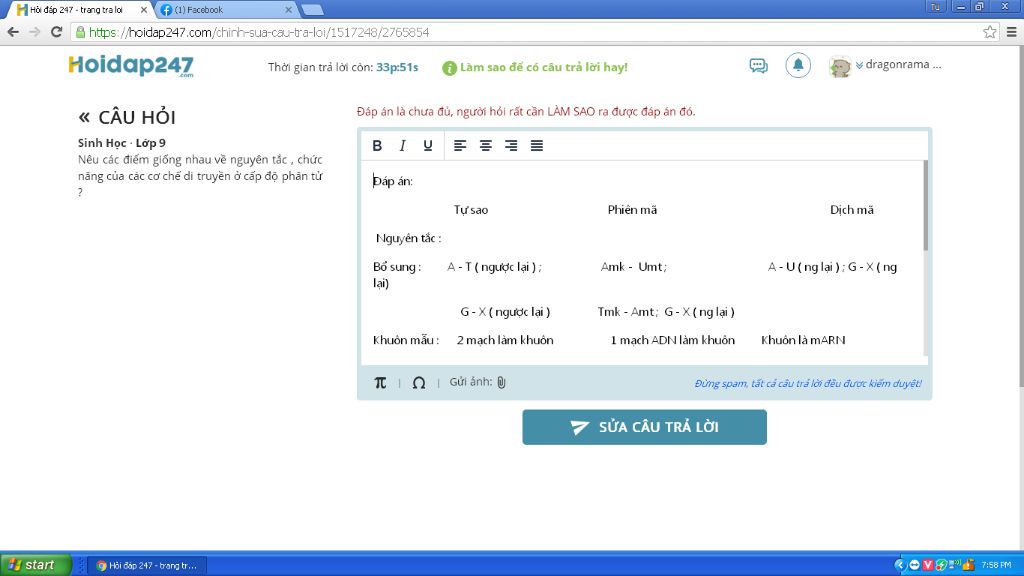Click the page vertical scrollbar
Viewport: 1024px width, 576px height.
(1020, 216)
